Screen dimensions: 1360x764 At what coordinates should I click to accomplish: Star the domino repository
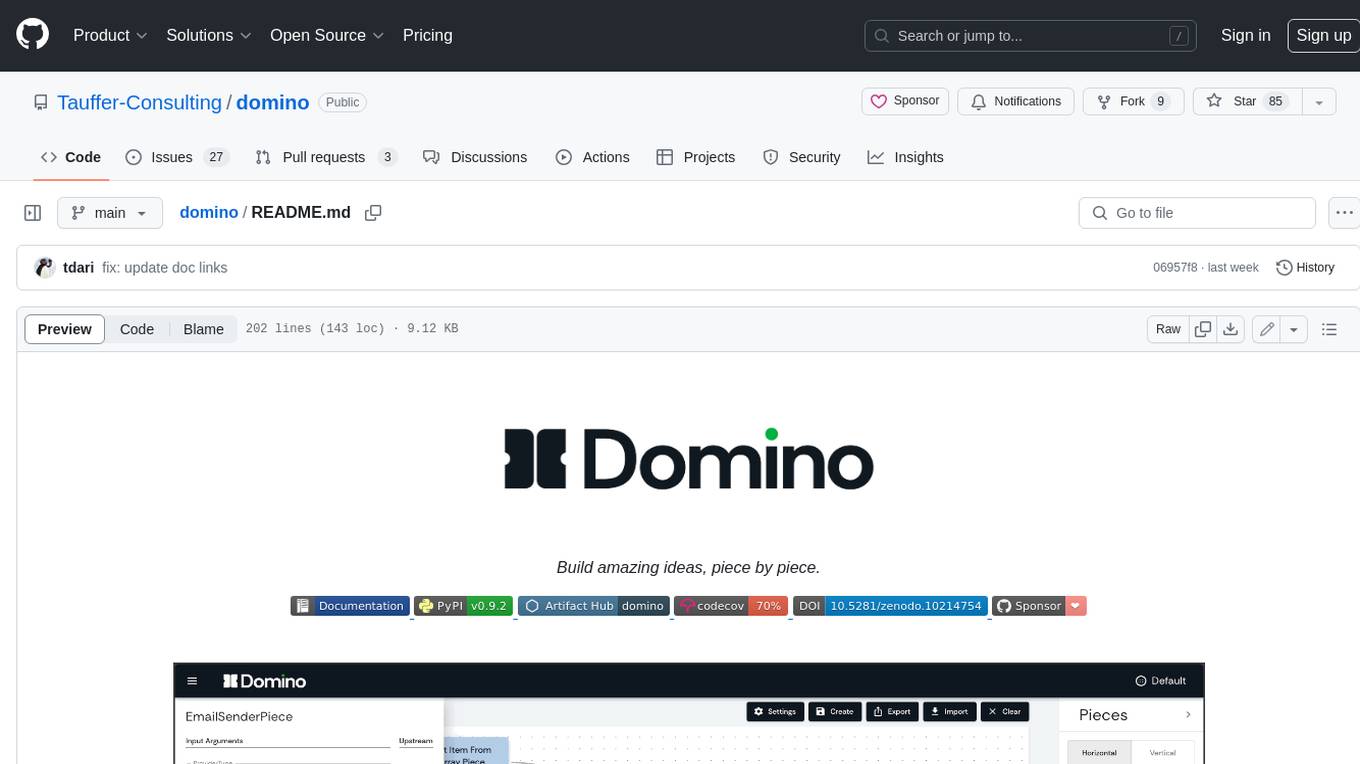[x=1246, y=101]
